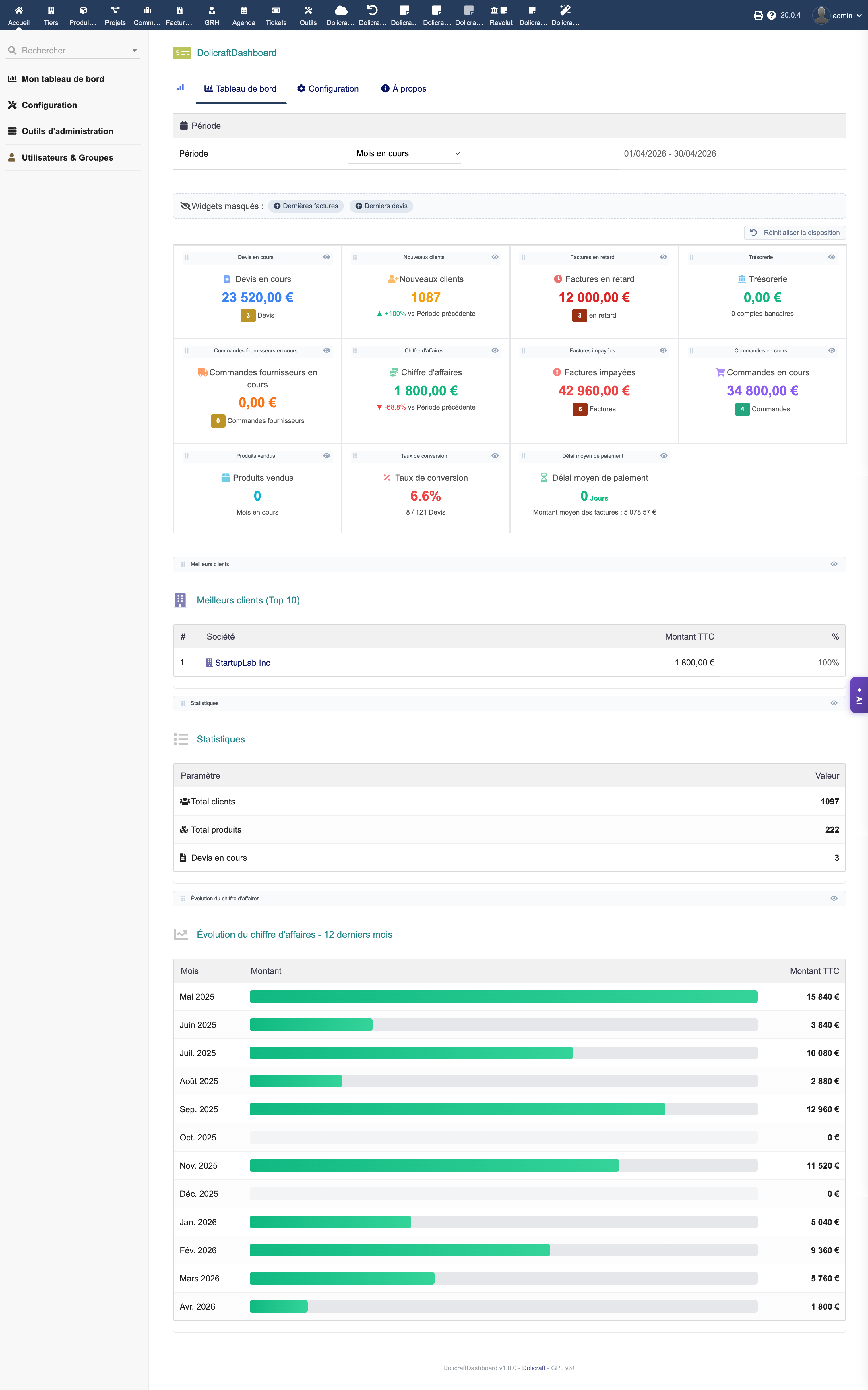Toggle visibility of Taux de conversion widget
Image resolution: width=868 pixels, height=1390 pixels.
coord(495,456)
